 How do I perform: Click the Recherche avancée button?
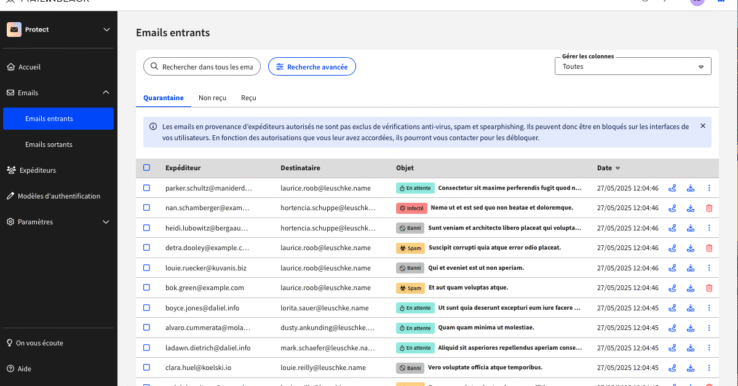click(x=312, y=67)
